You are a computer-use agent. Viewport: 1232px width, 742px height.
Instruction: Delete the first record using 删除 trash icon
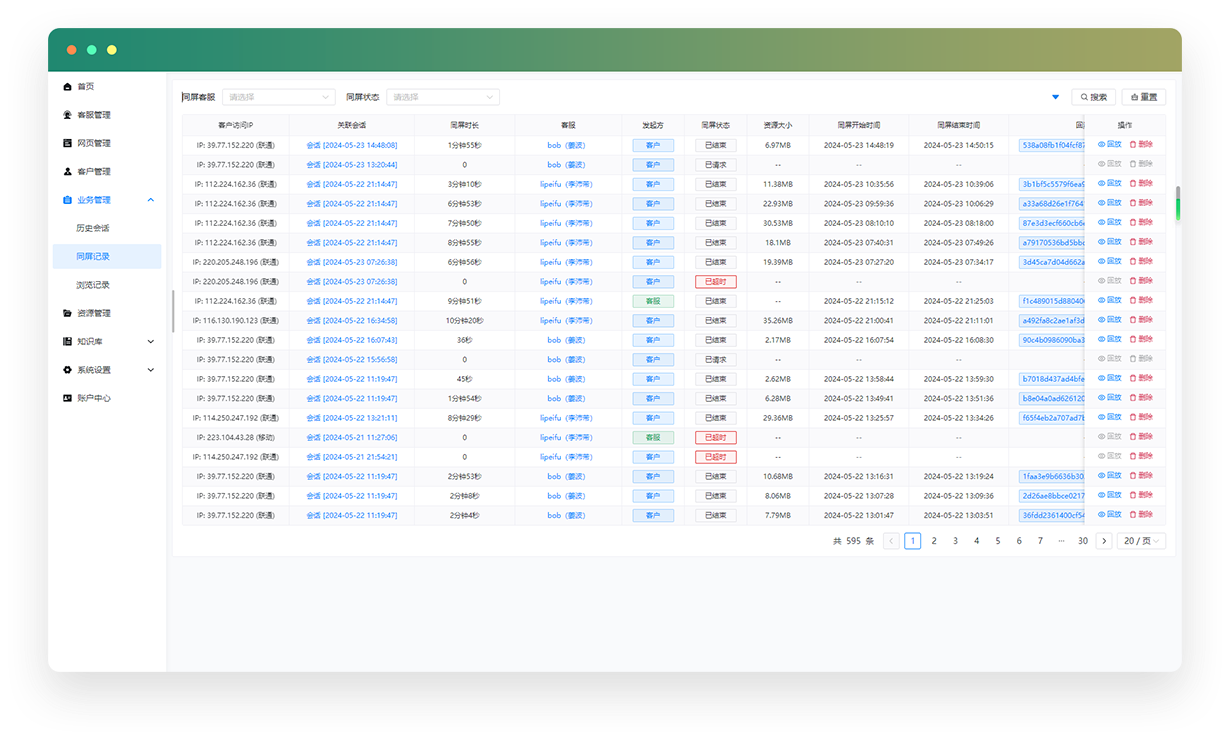[1134, 145]
